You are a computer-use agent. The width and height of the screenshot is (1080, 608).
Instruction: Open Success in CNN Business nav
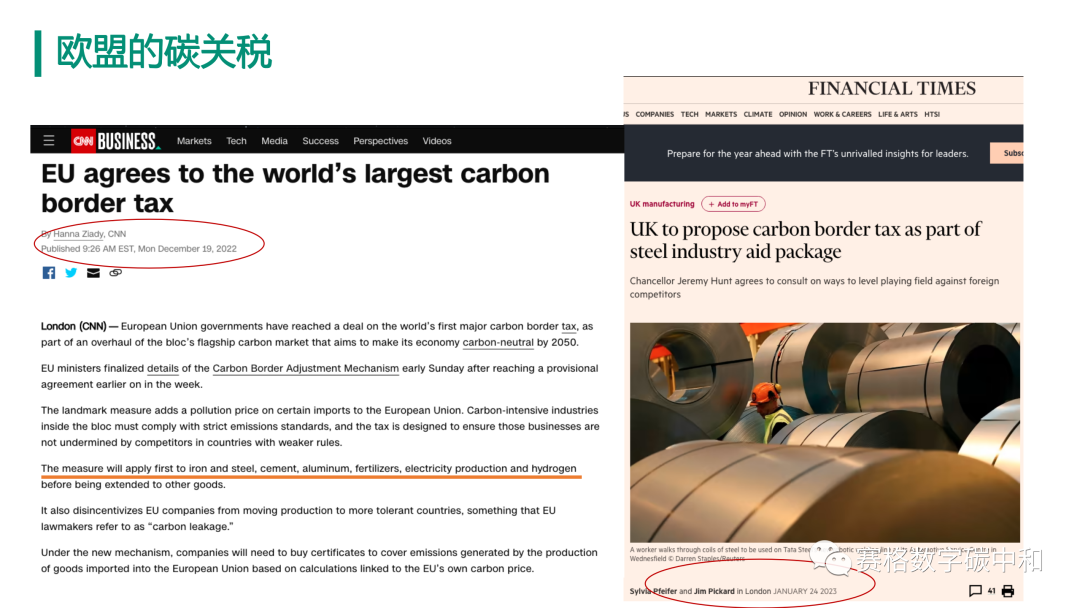pos(320,140)
